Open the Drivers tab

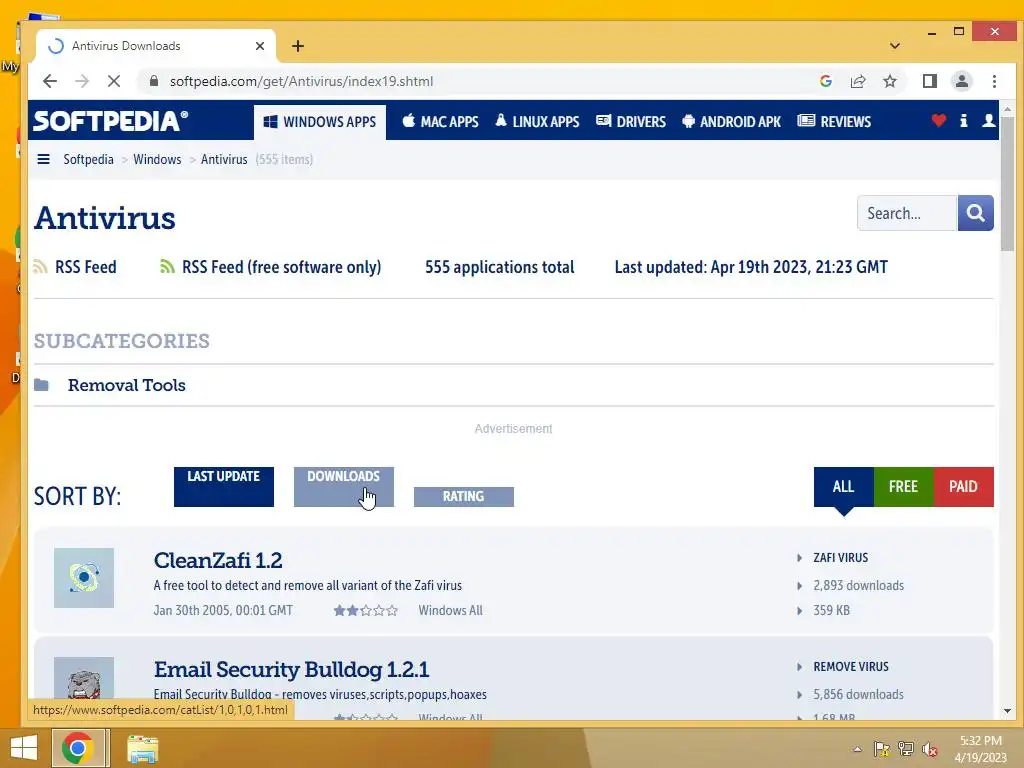pyautogui.click(x=631, y=121)
